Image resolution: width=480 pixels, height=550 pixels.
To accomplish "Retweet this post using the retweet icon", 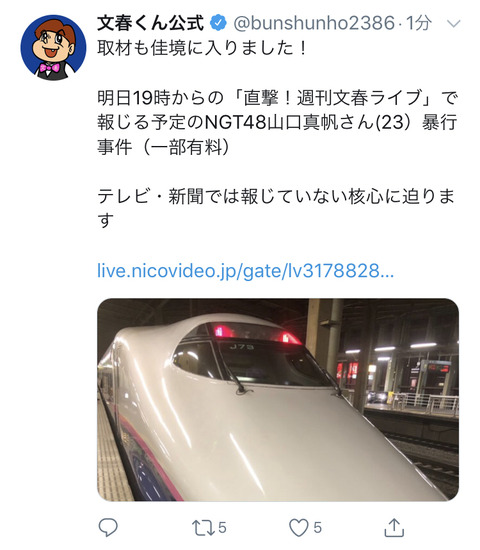I will coord(203,528).
